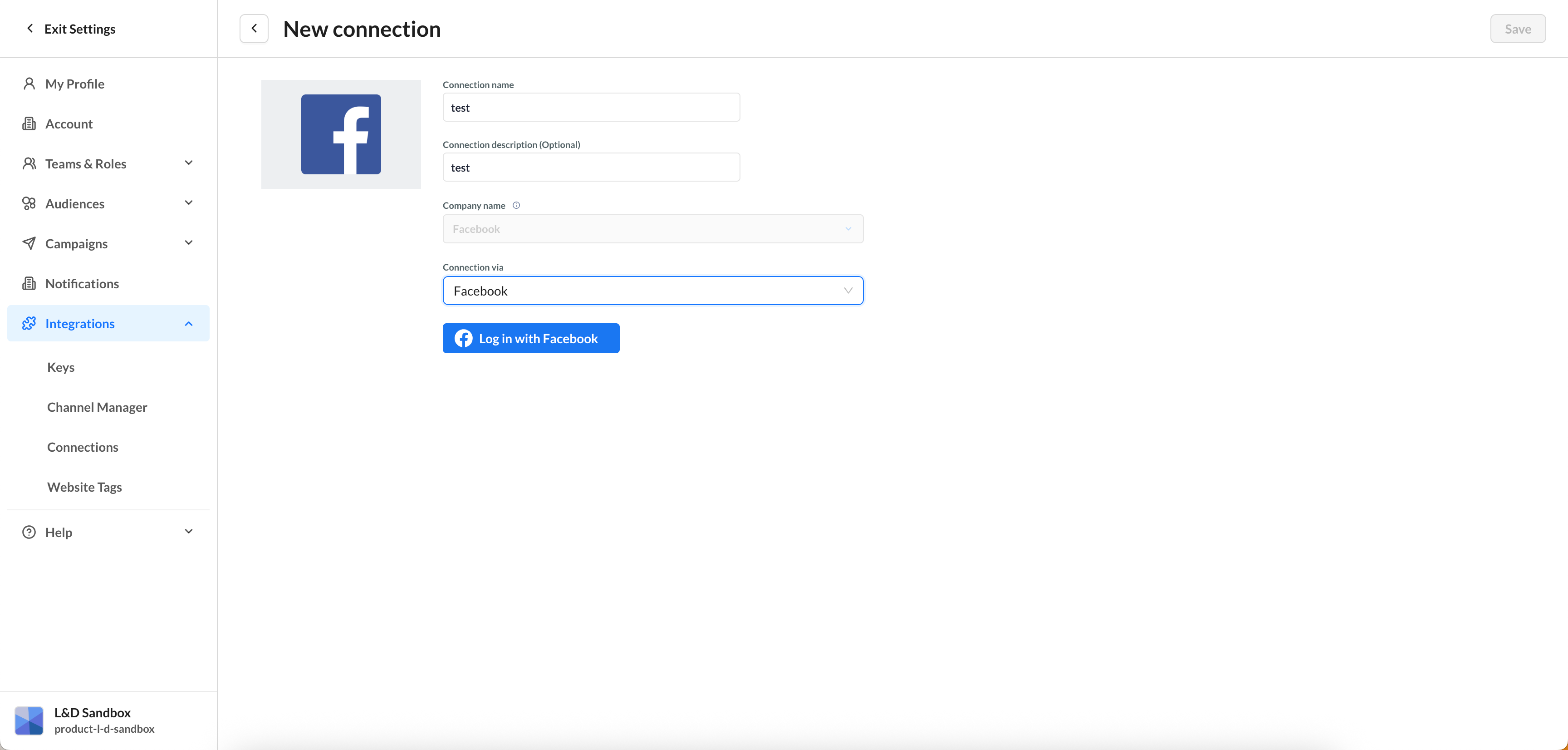The image size is (1568, 750).
Task: Click the Integrations puzzle icon
Action: (x=29, y=324)
